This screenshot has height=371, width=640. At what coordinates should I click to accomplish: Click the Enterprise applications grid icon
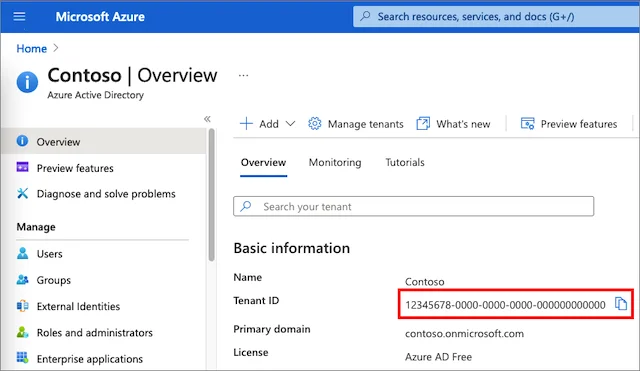click(22, 358)
